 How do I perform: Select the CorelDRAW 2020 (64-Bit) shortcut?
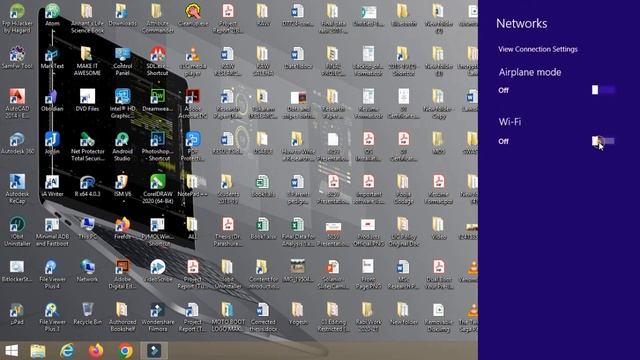tap(158, 189)
